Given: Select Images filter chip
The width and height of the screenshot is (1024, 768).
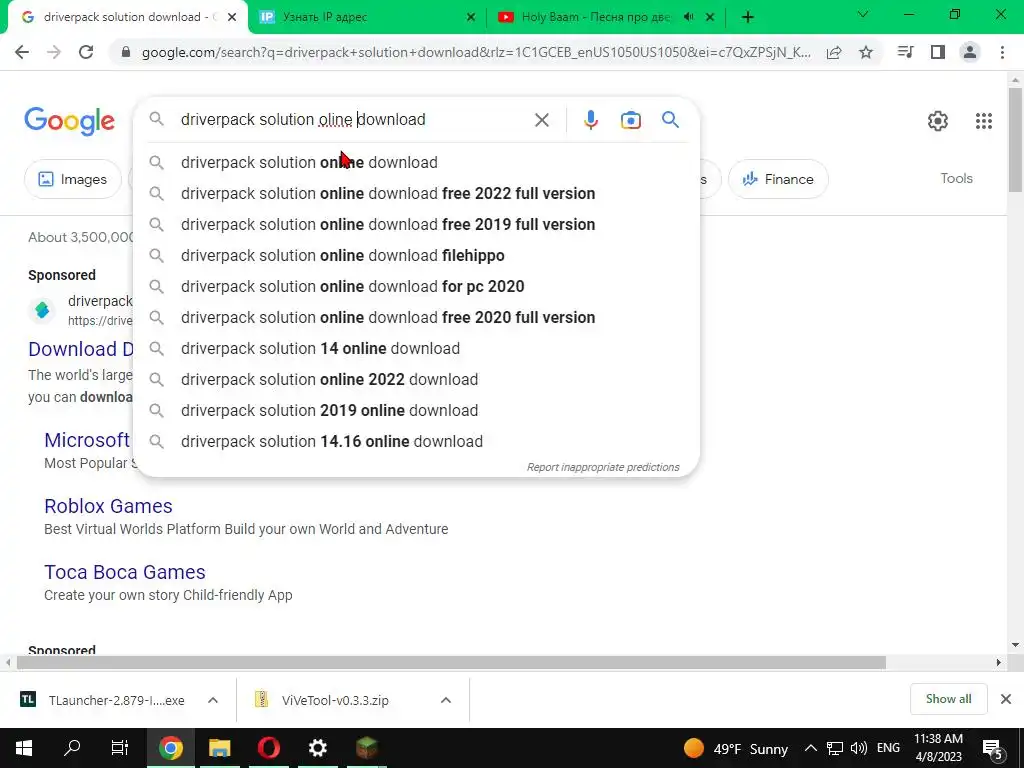Looking at the screenshot, I should (x=72, y=179).
